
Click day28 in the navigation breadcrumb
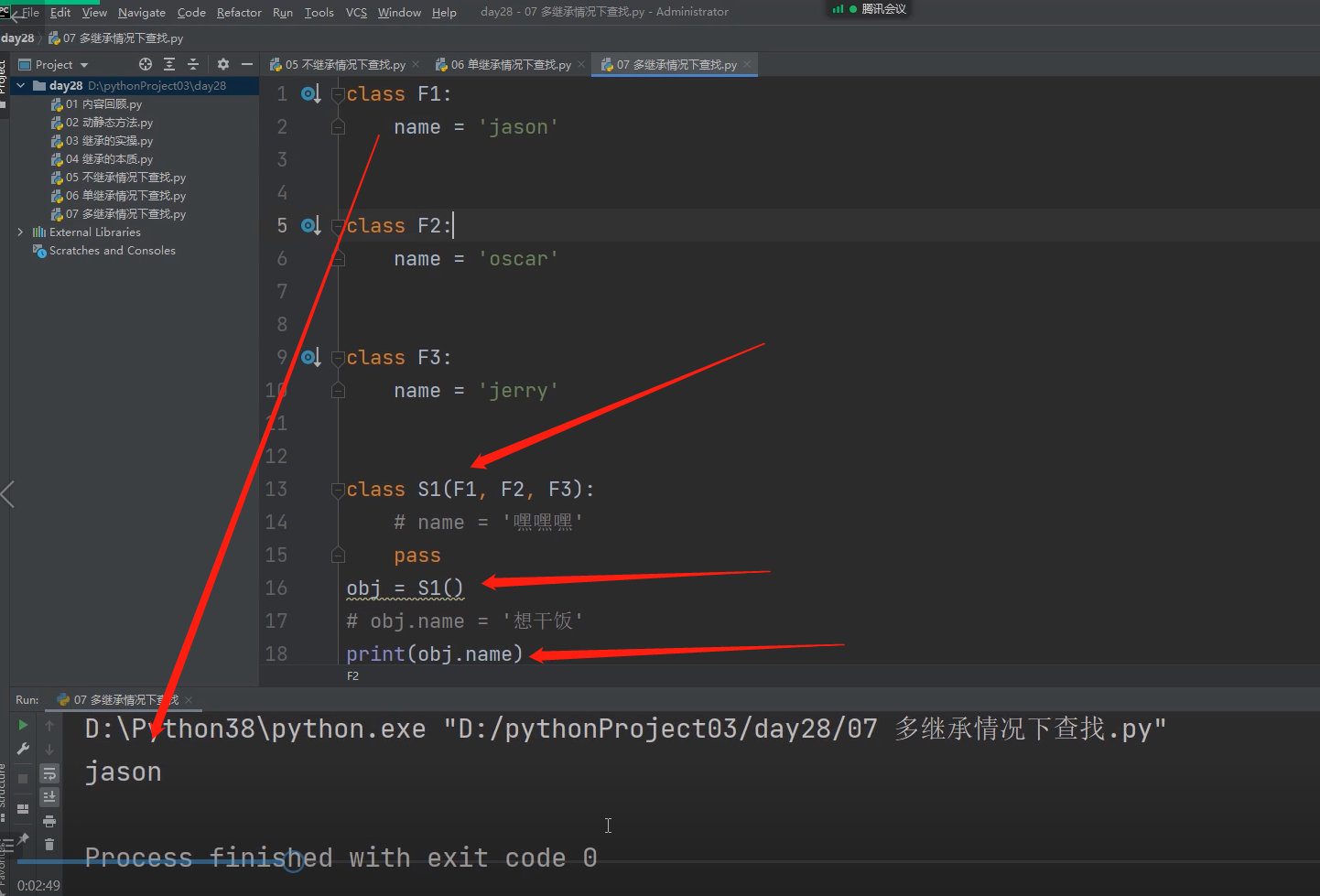click(17, 38)
